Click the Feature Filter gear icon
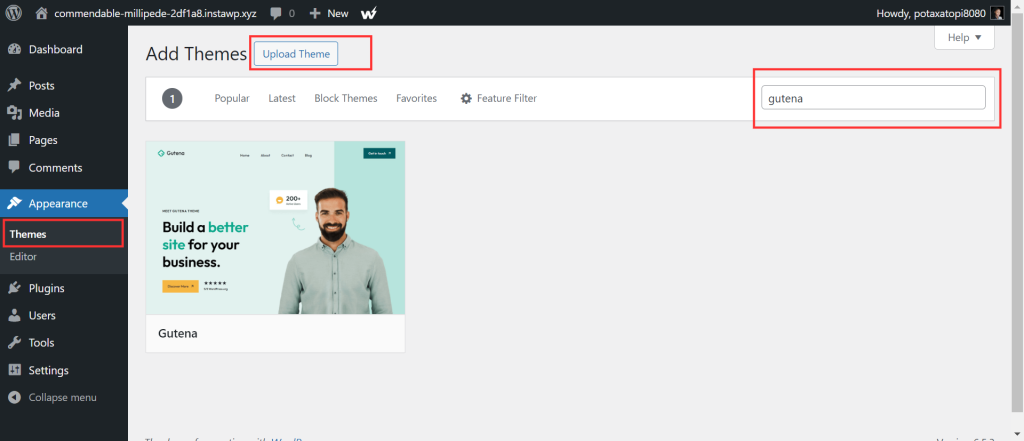The width and height of the screenshot is (1024, 441). pos(466,99)
